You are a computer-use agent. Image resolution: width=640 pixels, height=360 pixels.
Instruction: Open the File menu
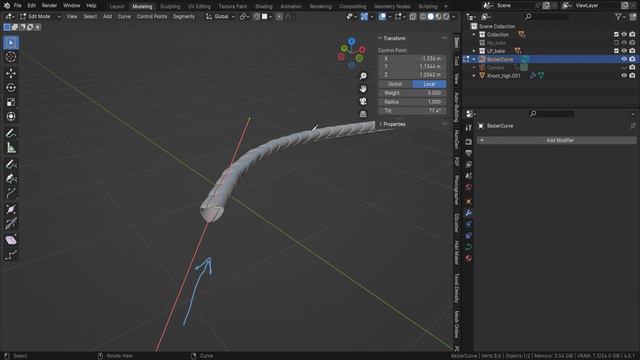(18, 6)
